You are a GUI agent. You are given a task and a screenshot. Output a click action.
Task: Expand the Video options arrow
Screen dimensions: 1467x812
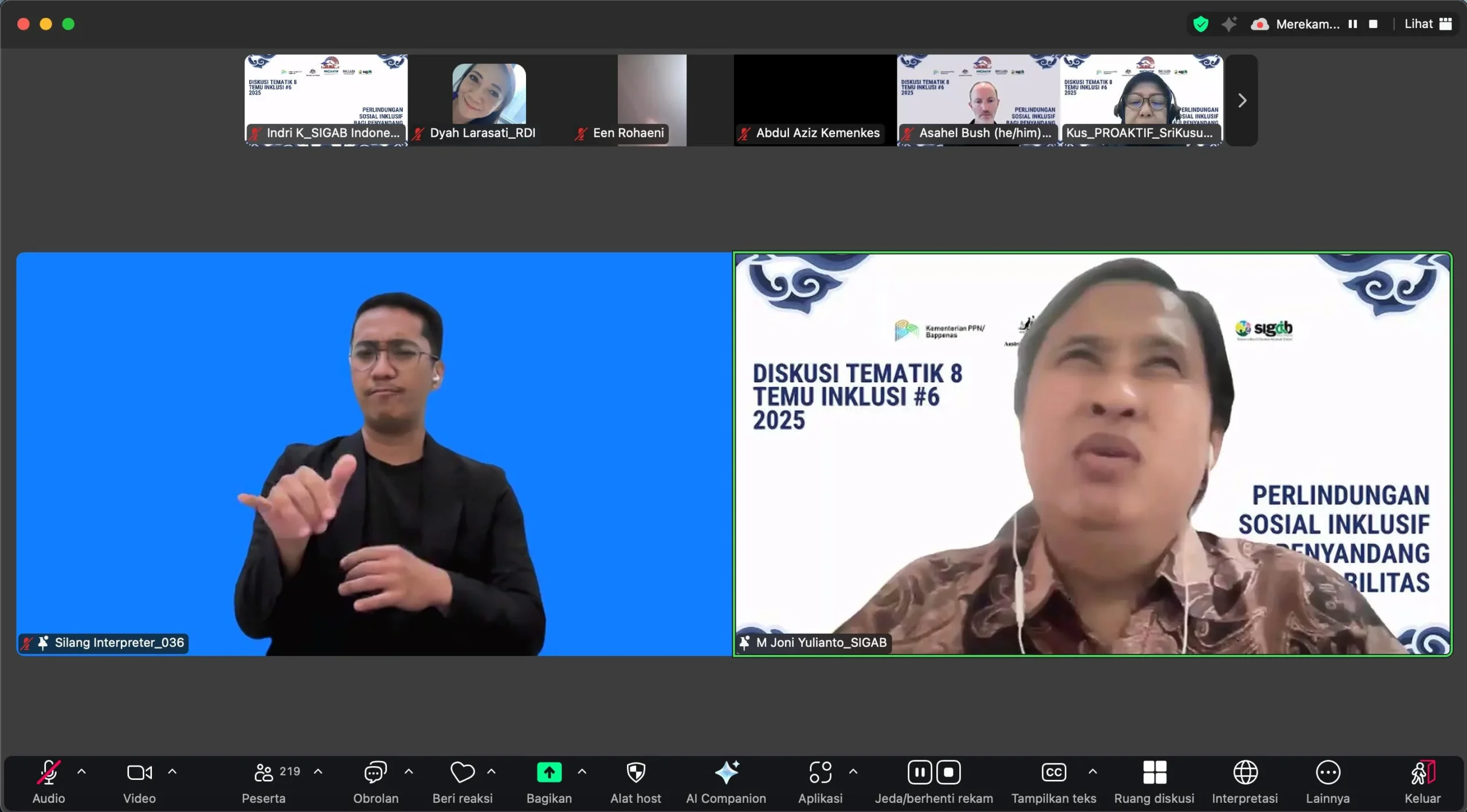coord(172,772)
